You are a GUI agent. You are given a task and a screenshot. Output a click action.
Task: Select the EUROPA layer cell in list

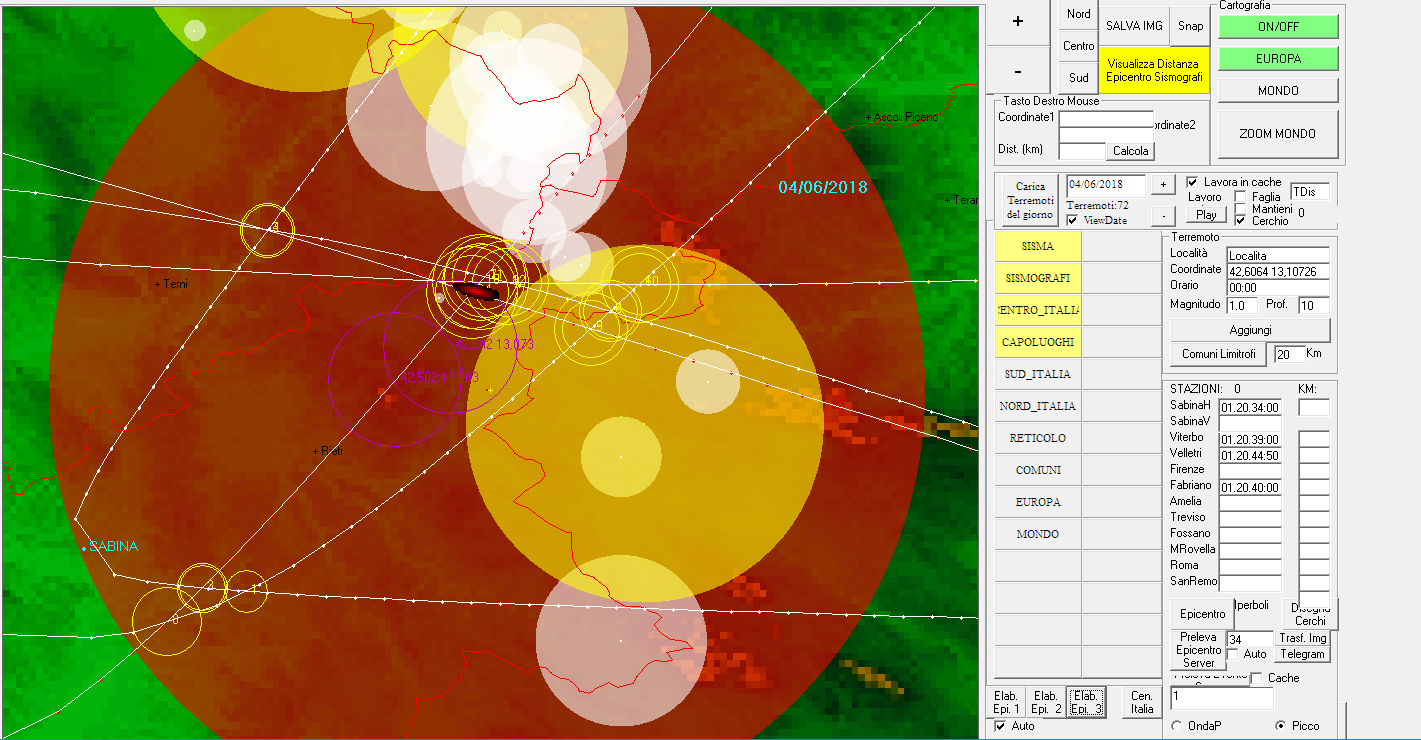point(1038,502)
